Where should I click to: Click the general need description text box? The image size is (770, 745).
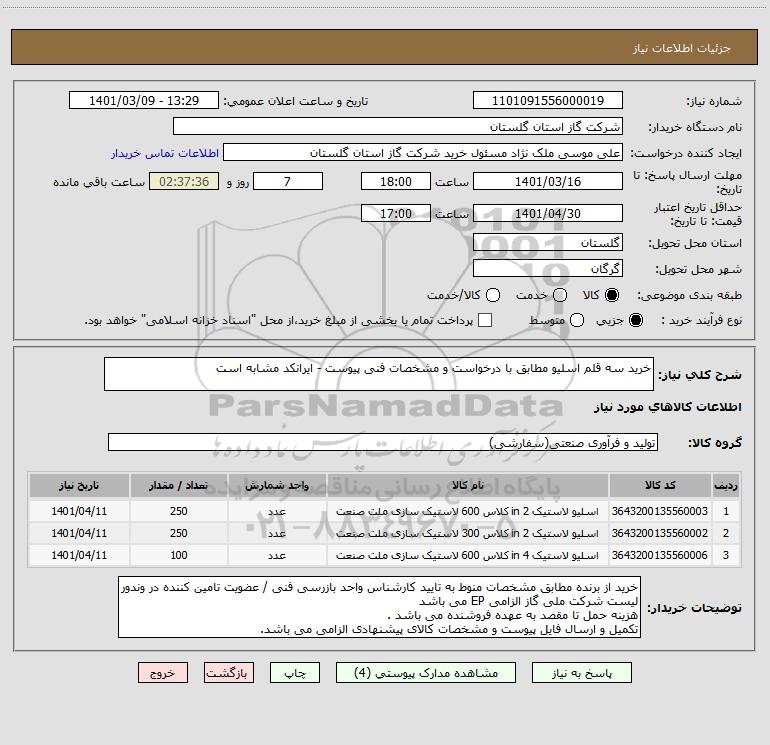click(x=379, y=374)
